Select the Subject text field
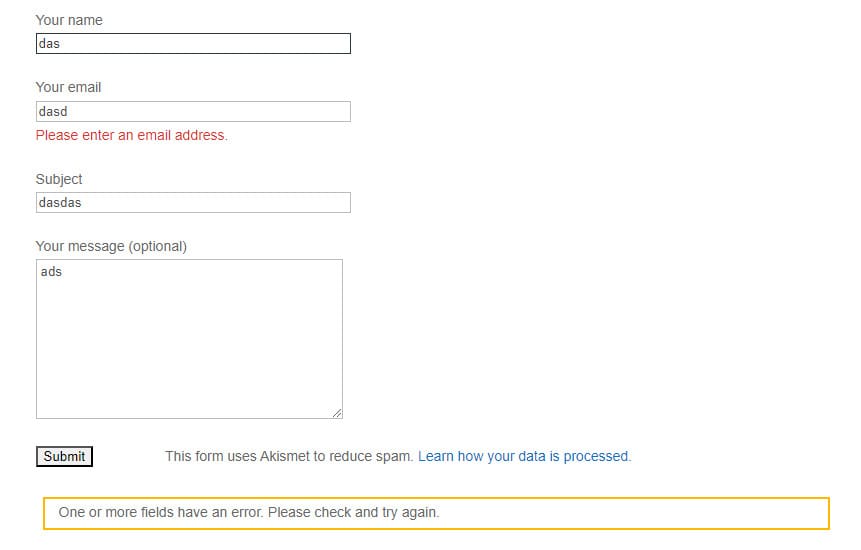Screen dimensions: 861x550 tap(193, 203)
